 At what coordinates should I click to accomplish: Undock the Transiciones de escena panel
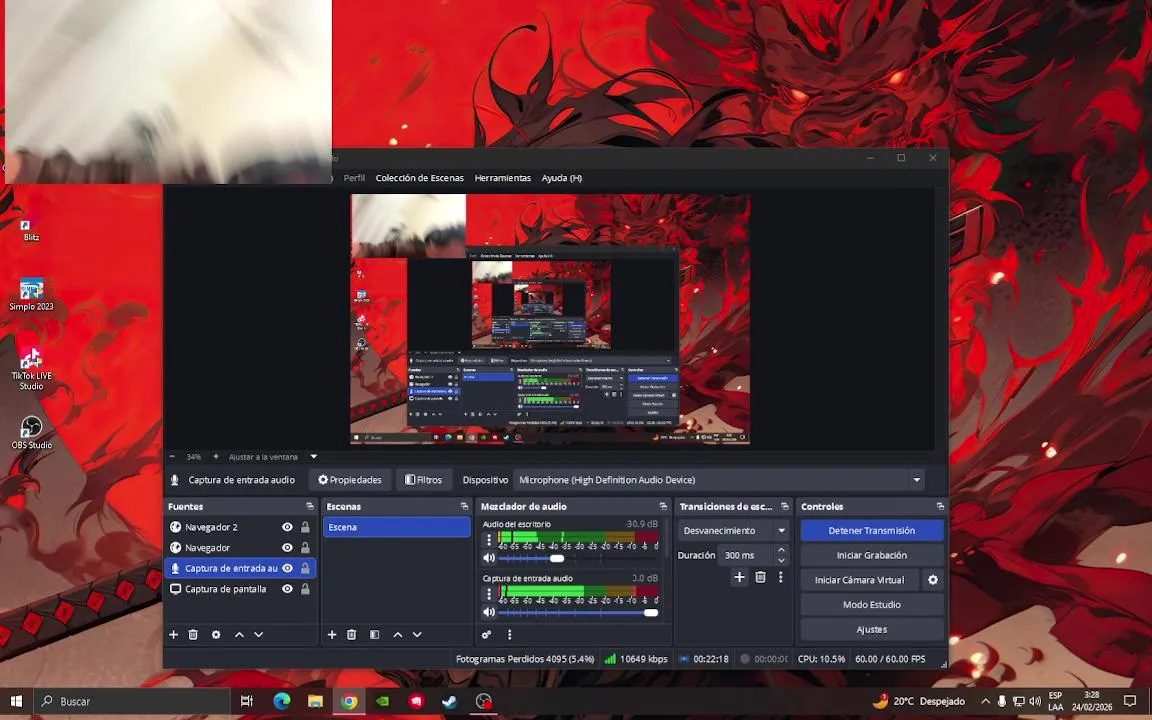785,506
